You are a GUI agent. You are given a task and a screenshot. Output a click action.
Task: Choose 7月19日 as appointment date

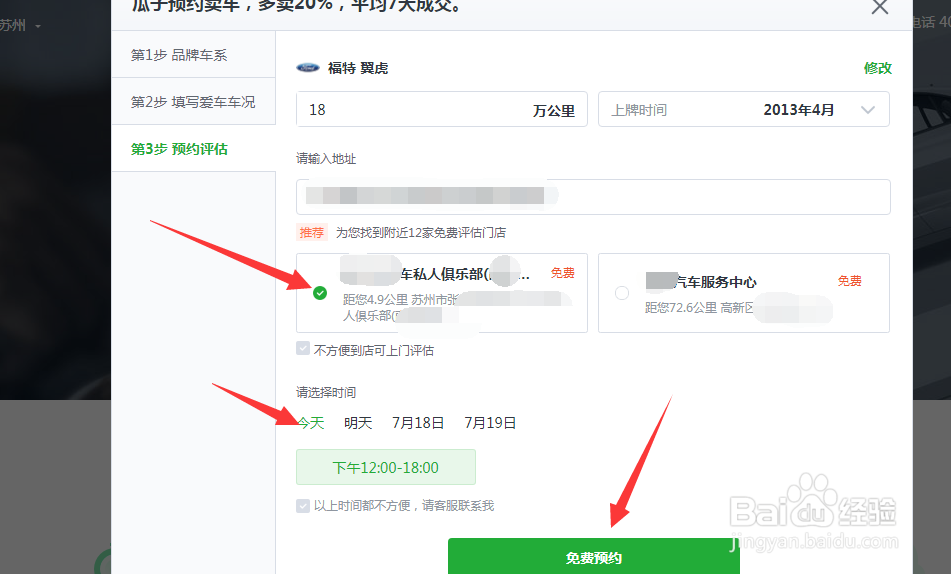pyautogui.click(x=490, y=423)
